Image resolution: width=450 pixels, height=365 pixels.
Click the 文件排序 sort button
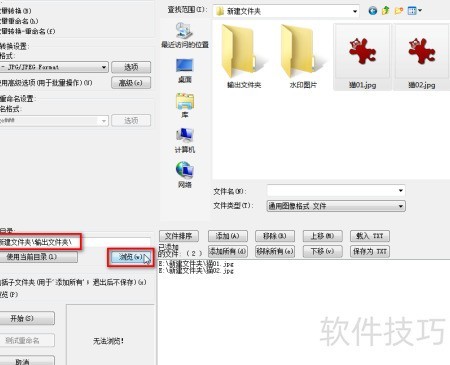click(x=179, y=236)
